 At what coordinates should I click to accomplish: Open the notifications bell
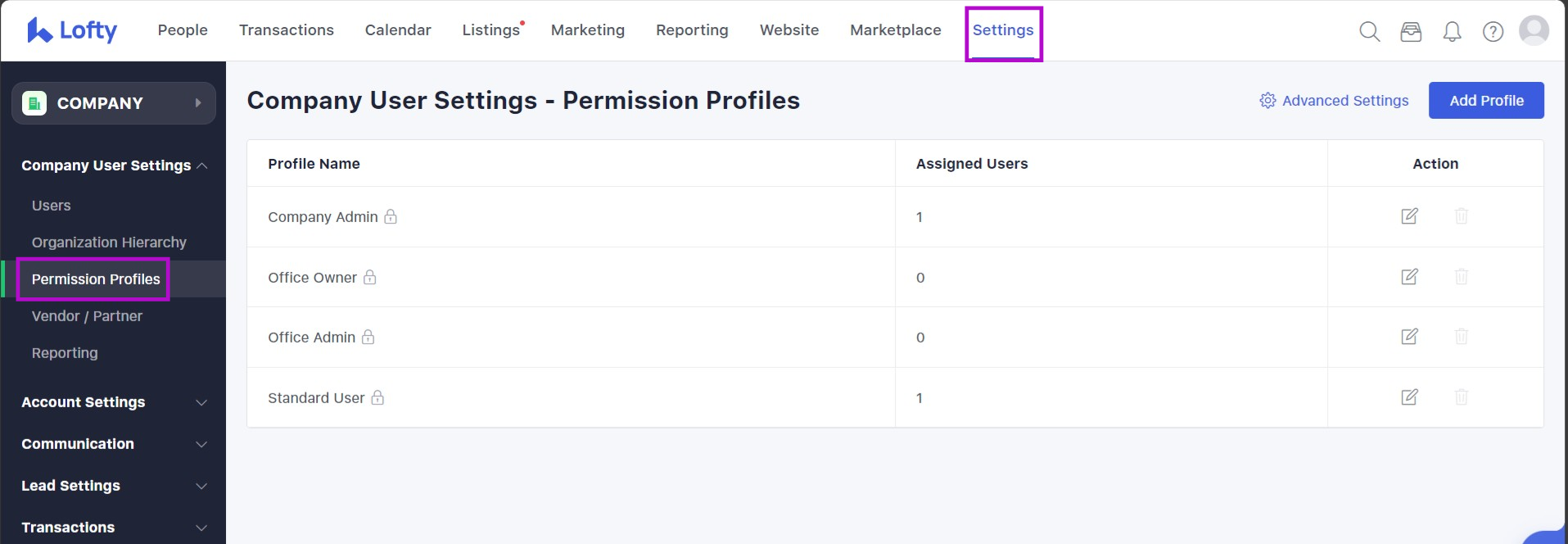pos(1452,31)
